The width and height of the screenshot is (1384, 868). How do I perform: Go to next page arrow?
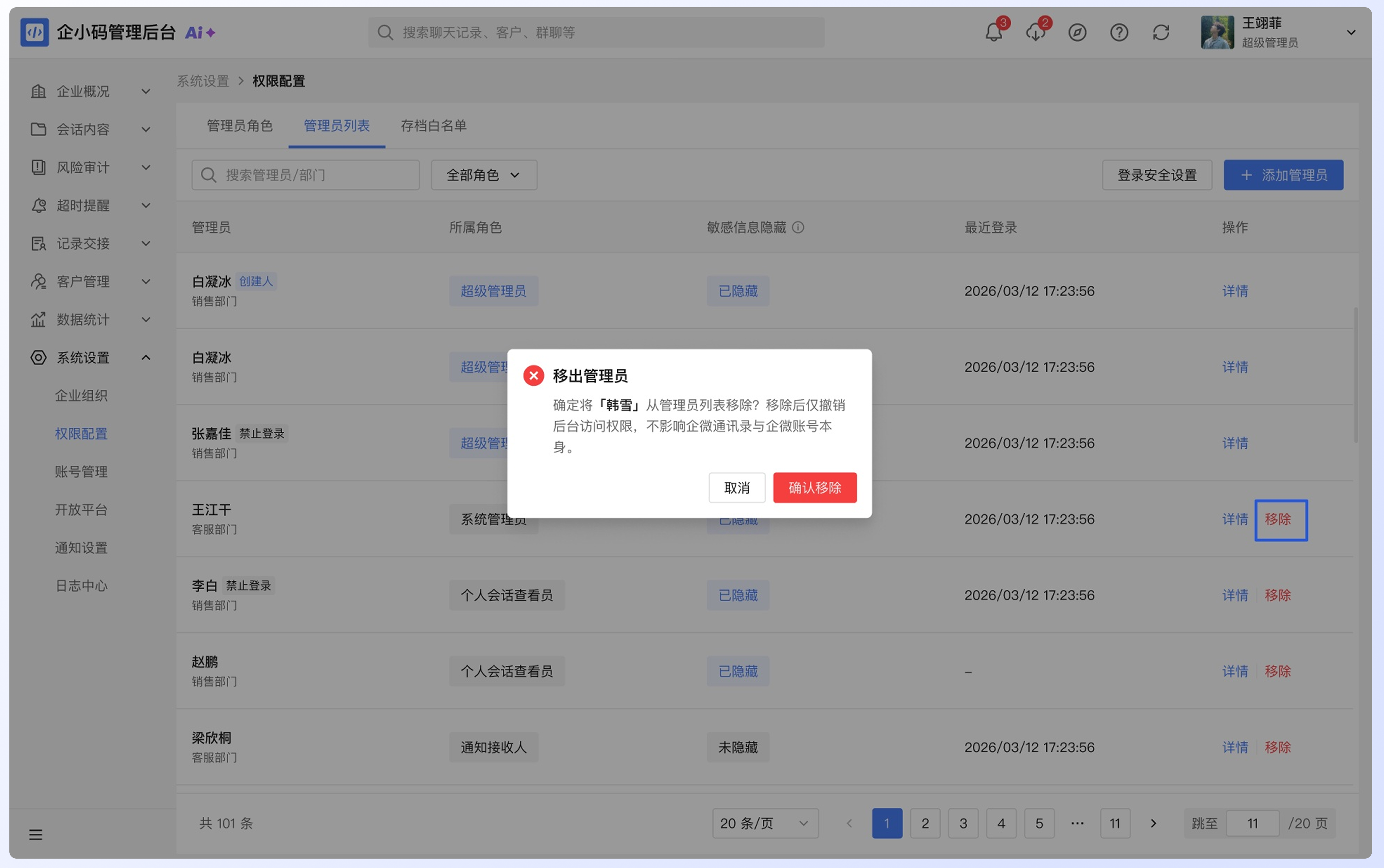coord(1153,824)
